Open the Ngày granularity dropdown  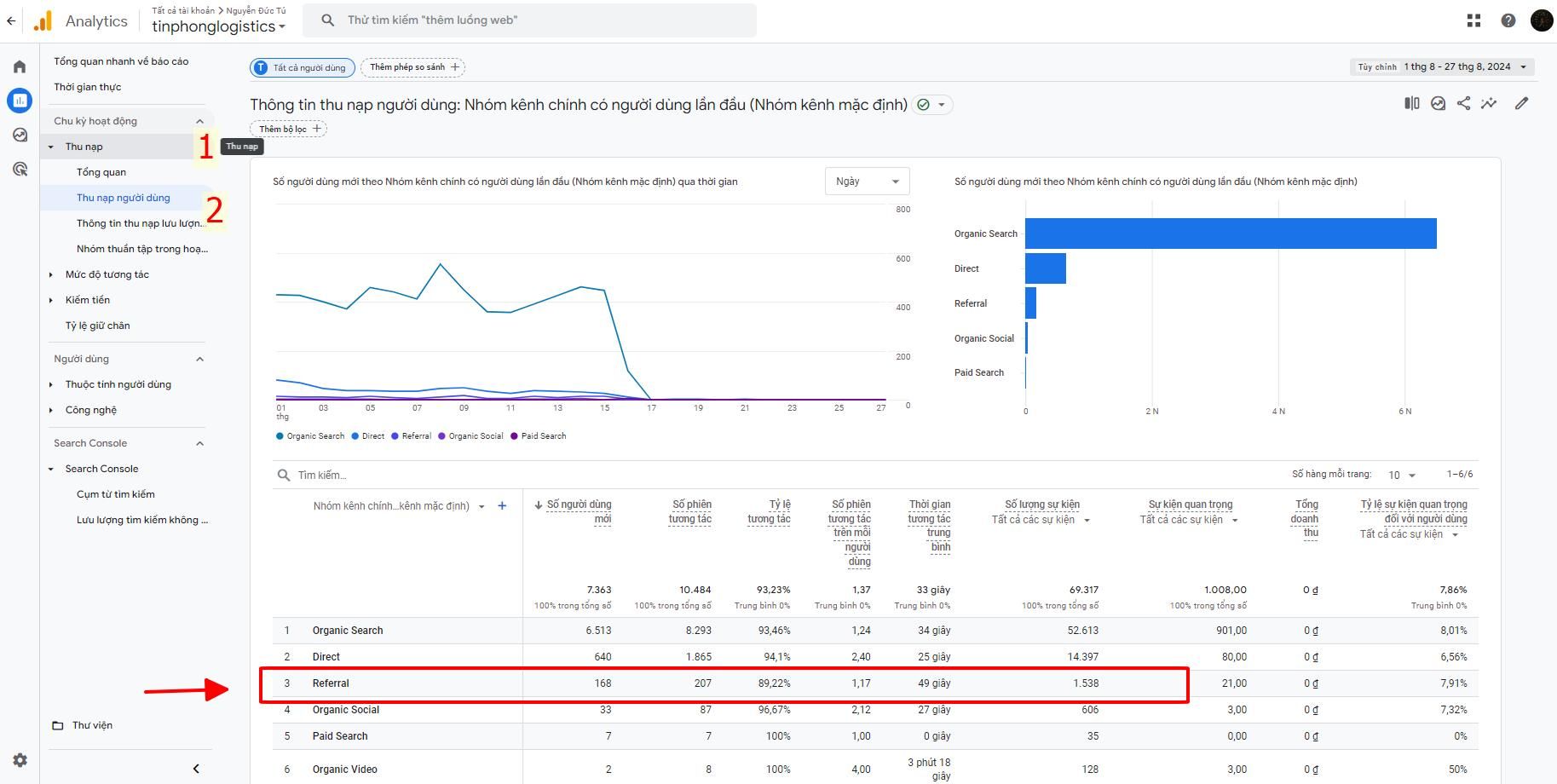point(868,182)
